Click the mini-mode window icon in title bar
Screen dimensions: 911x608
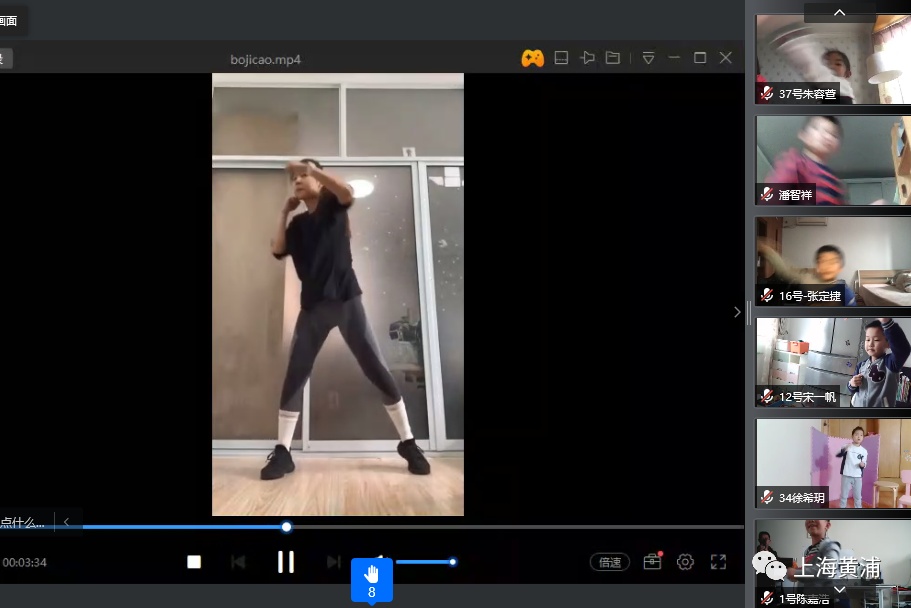[x=561, y=58]
